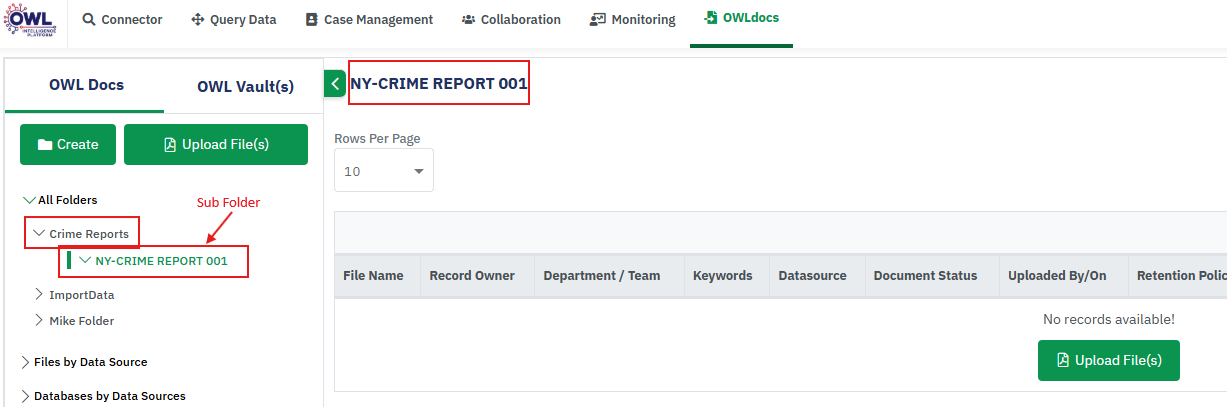The width and height of the screenshot is (1227, 407).
Task: Select the OWL Docs tab
Action: [x=86, y=85]
